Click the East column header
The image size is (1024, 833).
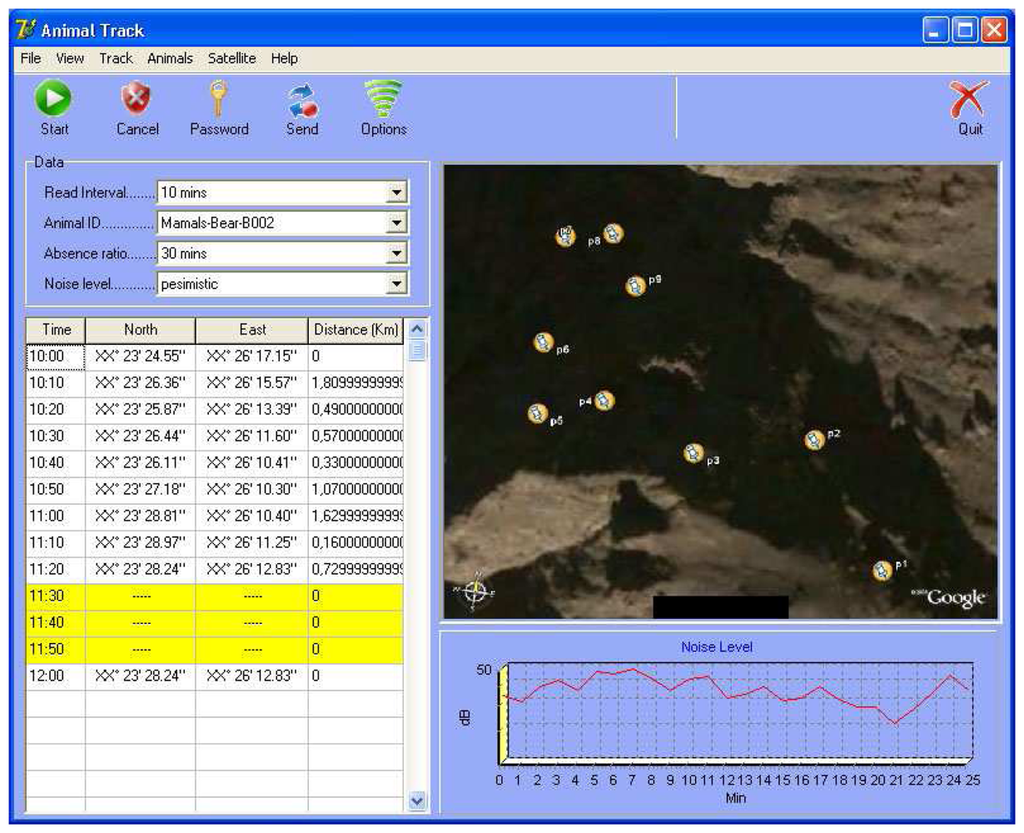[252, 330]
